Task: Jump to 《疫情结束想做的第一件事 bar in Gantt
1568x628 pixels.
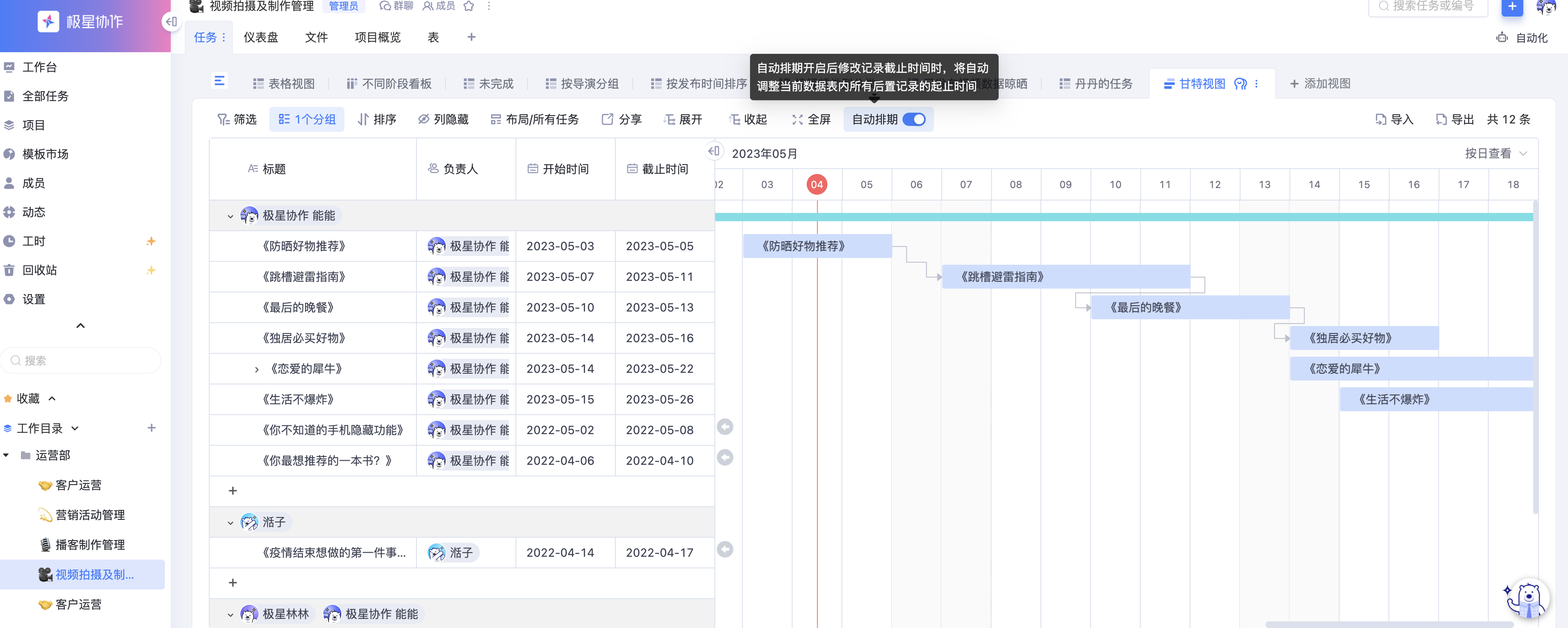Action: pos(725,549)
